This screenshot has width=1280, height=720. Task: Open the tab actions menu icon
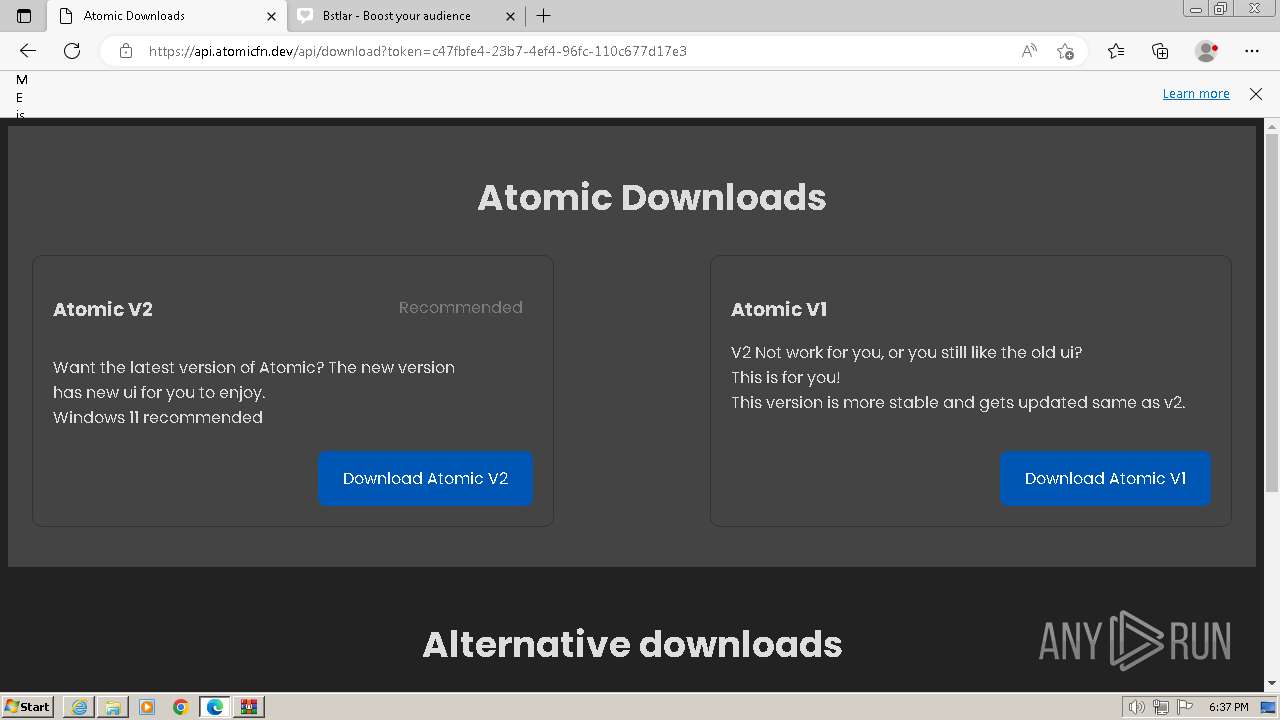click(24, 16)
